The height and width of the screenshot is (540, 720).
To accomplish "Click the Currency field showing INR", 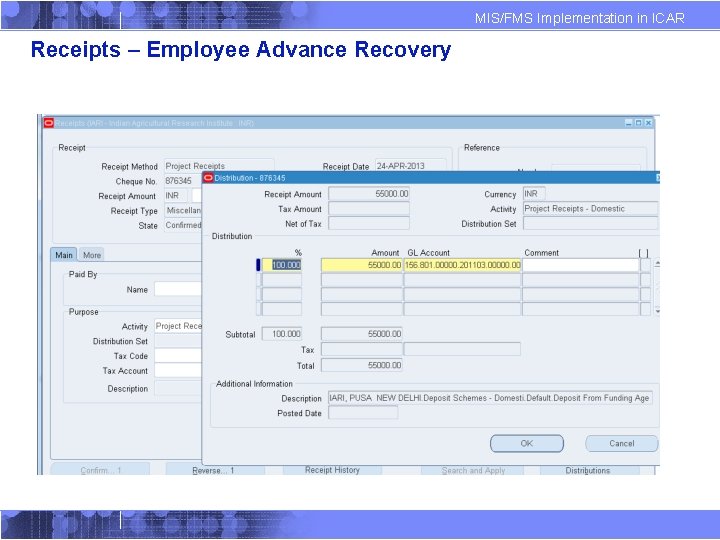I will coord(534,194).
